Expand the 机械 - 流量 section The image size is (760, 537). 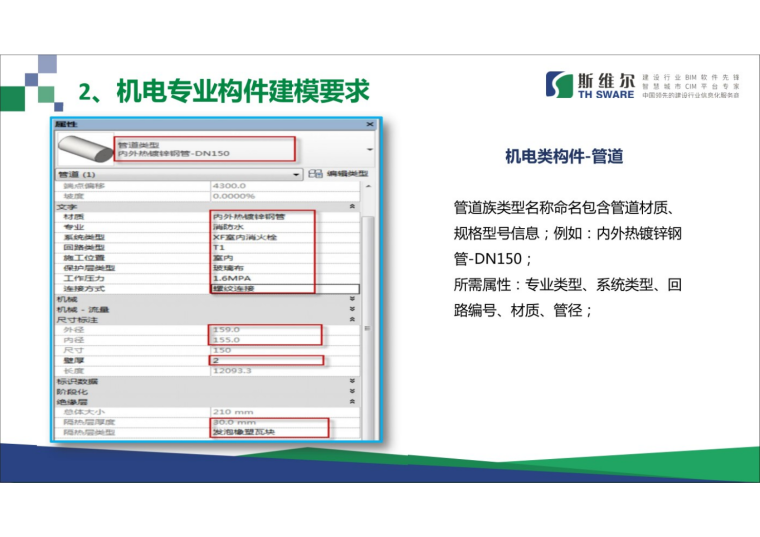[x=351, y=309]
